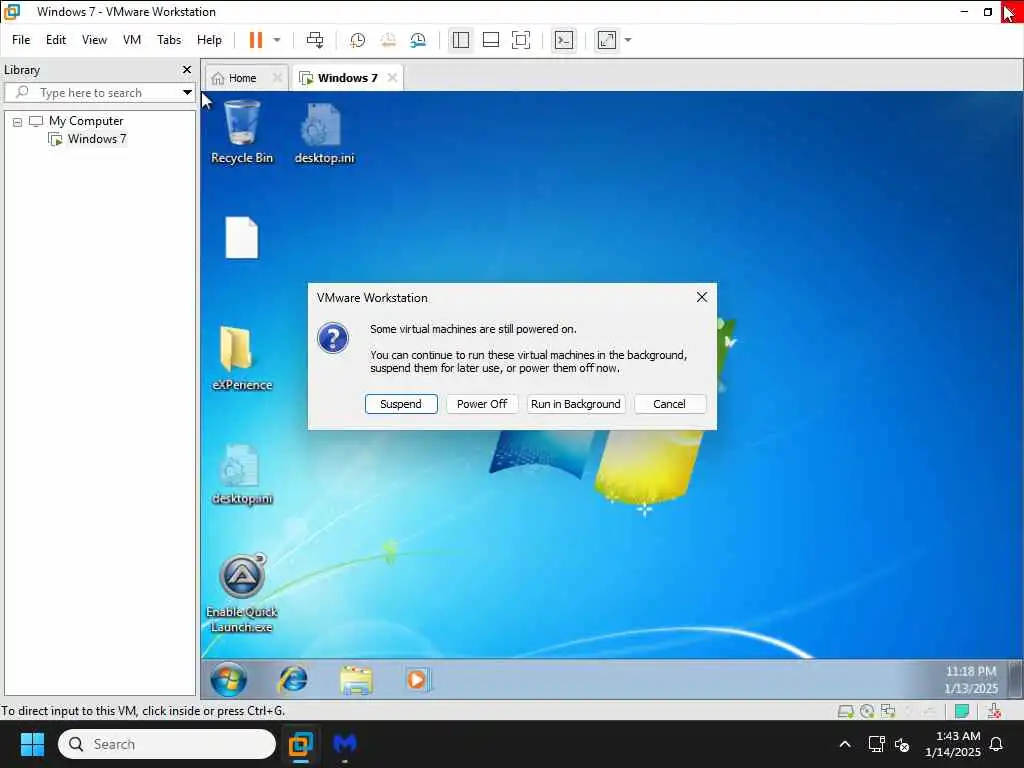This screenshot has width=1024, height=768.
Task: Revert the virtual machine to its snapshot
Action: pos(388,40)
